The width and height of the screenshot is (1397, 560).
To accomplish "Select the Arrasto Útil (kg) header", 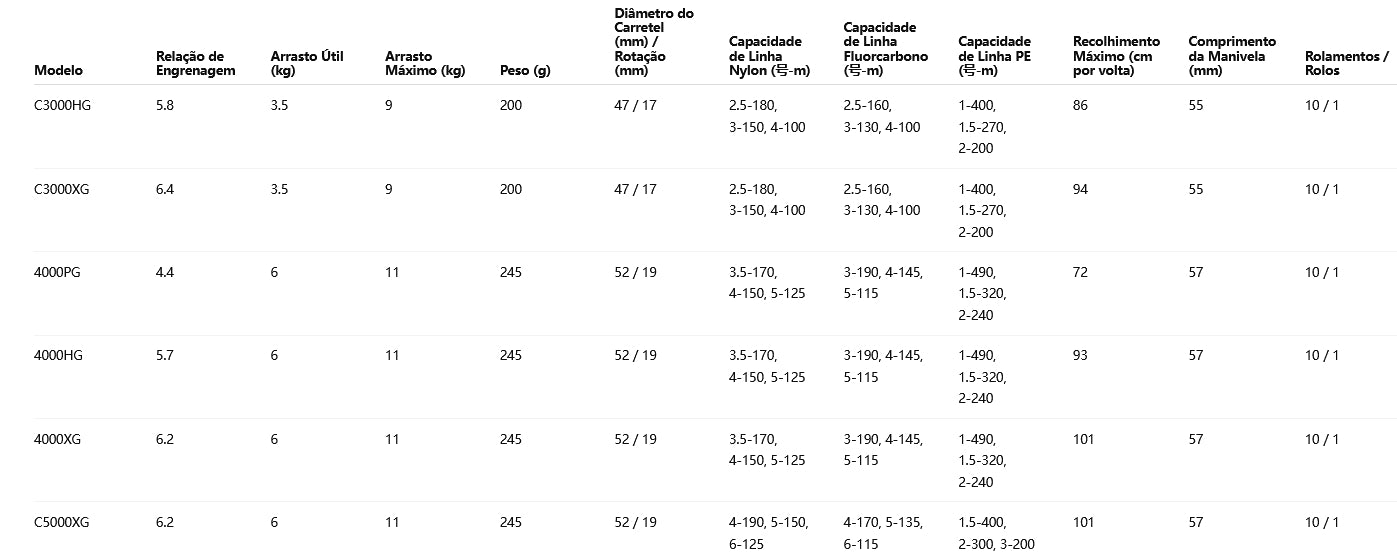I will tap(306, 64).
